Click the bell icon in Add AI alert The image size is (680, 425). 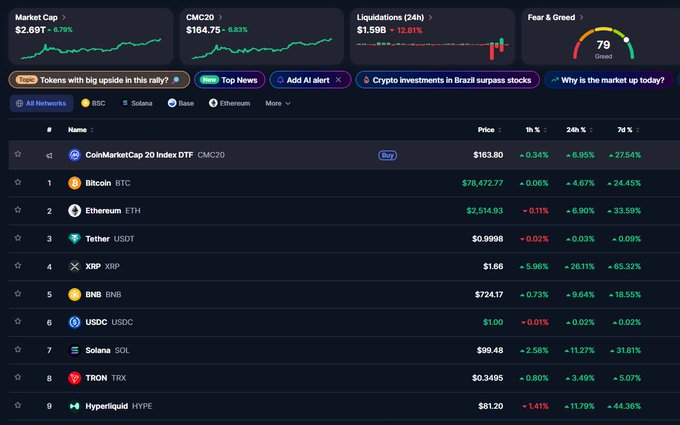(280, 80)
